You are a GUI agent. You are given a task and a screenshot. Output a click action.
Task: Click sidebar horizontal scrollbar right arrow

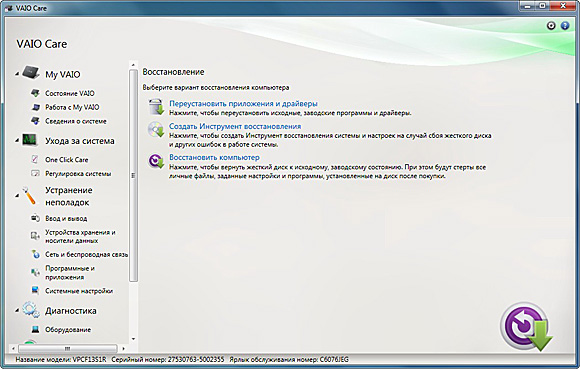click(123, 348)
